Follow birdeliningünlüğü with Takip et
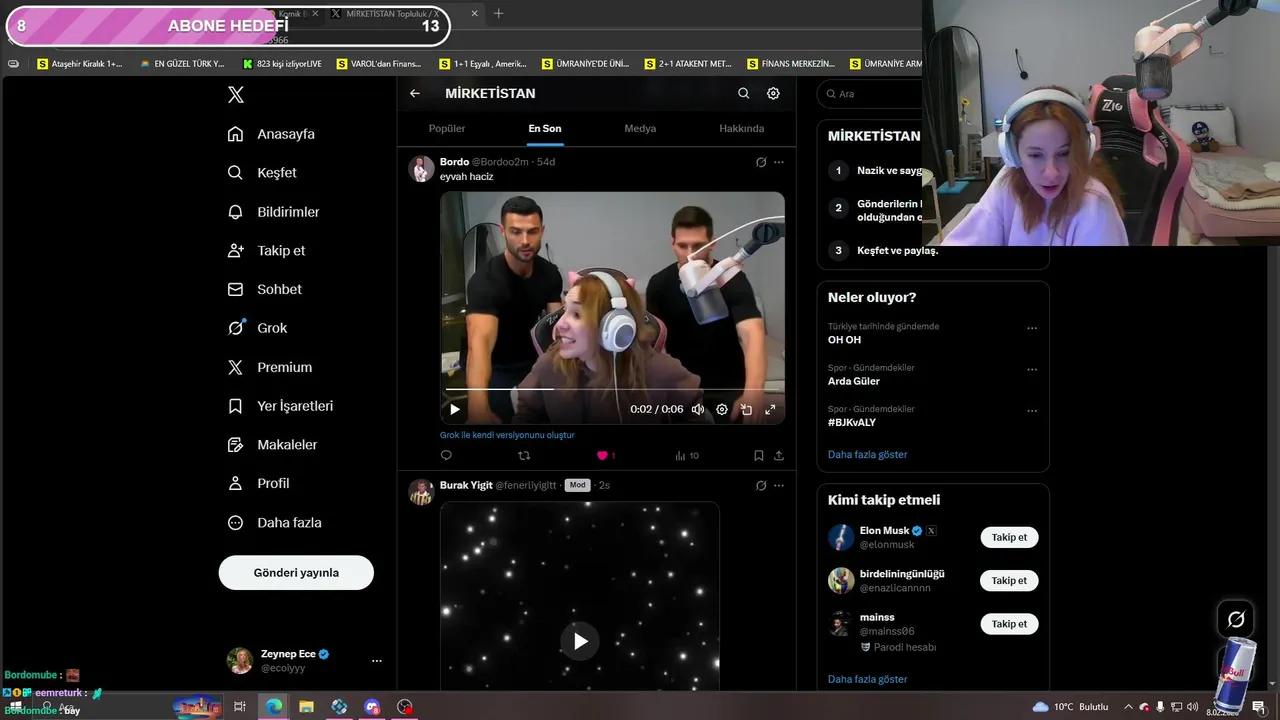1280x720 pixels. (x=1009, y=580)
